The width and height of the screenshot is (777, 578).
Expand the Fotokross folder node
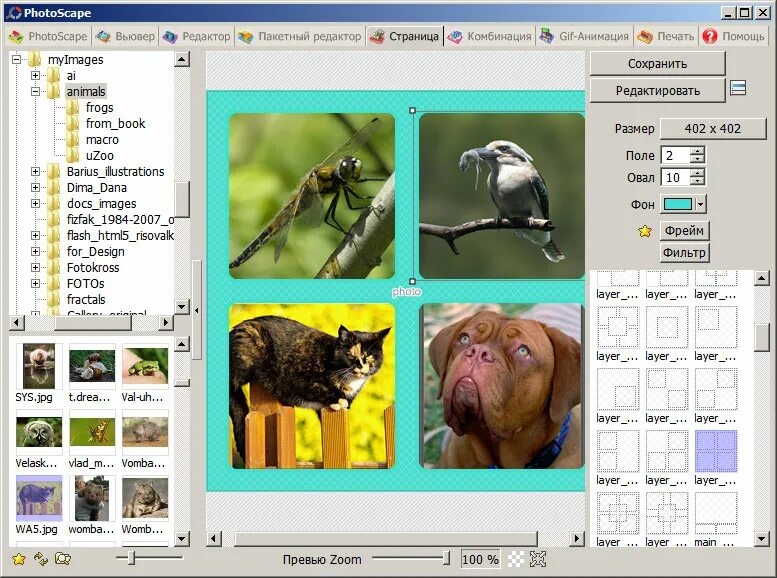tap(35, 267)
